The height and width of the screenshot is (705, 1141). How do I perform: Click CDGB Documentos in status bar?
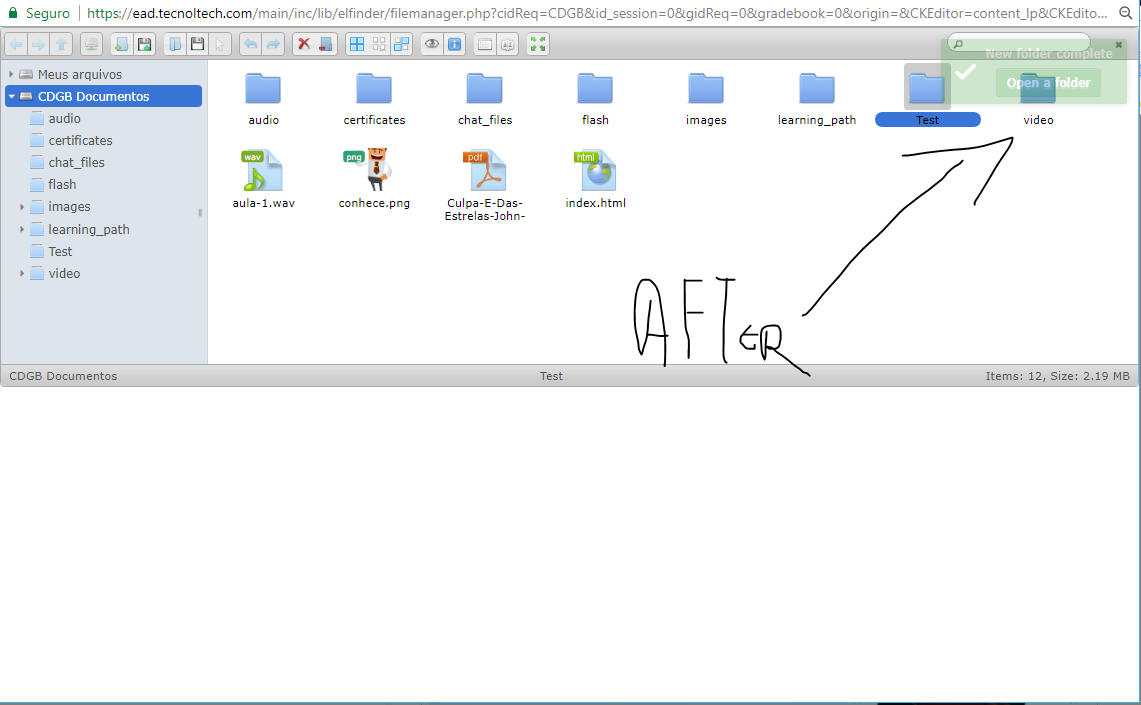[63, 376]
